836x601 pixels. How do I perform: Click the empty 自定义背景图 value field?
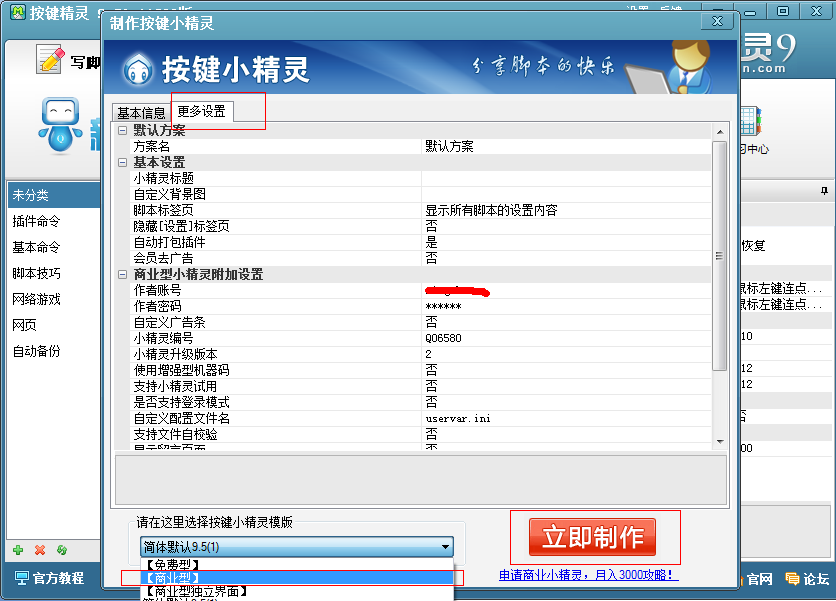click(566, 194)
